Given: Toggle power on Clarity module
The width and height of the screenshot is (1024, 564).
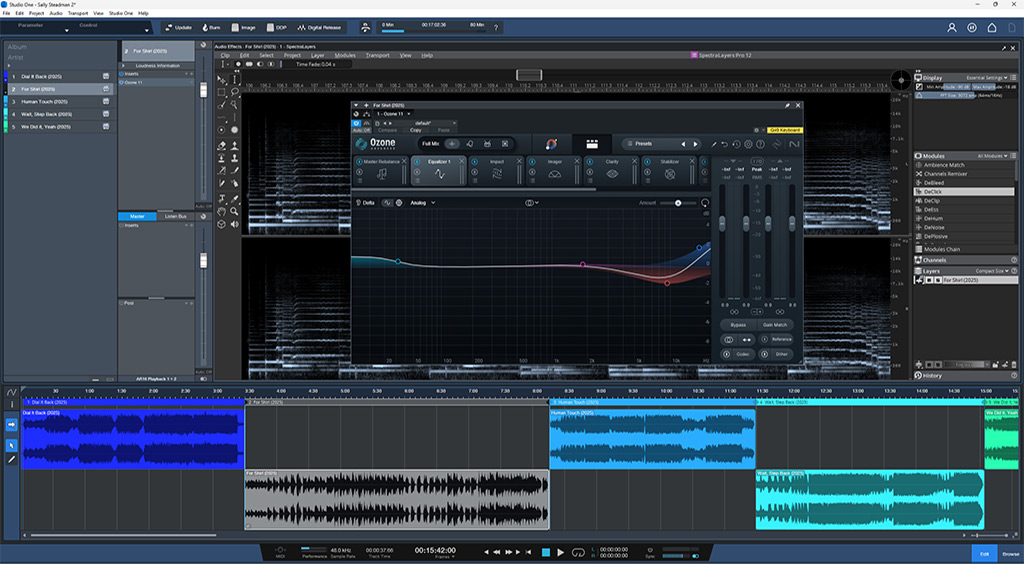Looking at the screenshot, I should click(x=589, y=161).
